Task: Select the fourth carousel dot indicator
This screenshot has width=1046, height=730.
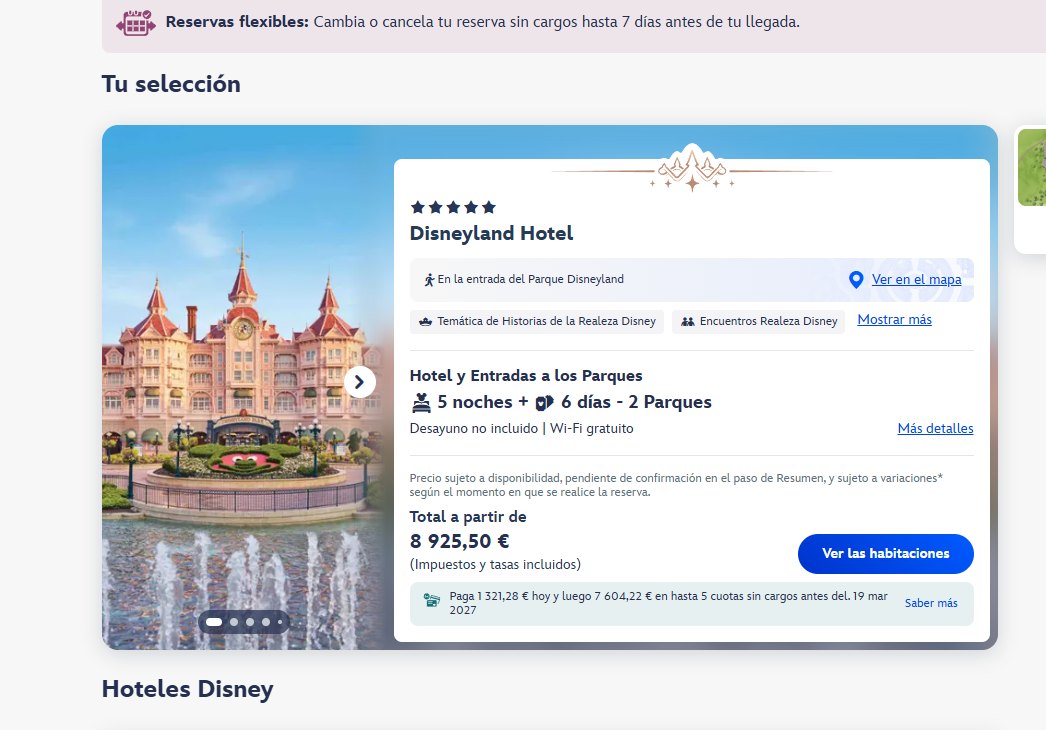Action: point(266,622)
